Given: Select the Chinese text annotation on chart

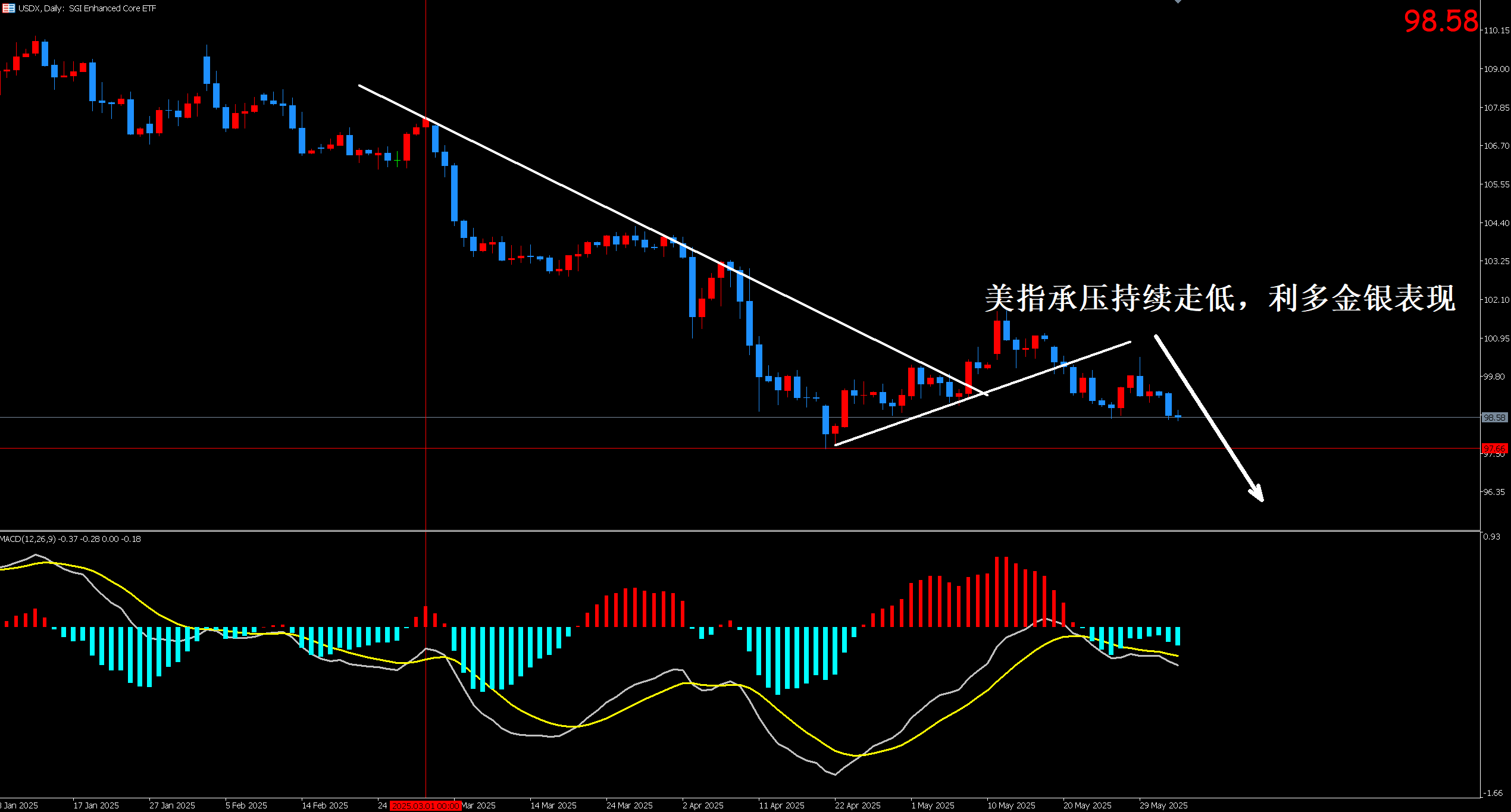Looking at the screenshot, I should tap(1220, 298).
